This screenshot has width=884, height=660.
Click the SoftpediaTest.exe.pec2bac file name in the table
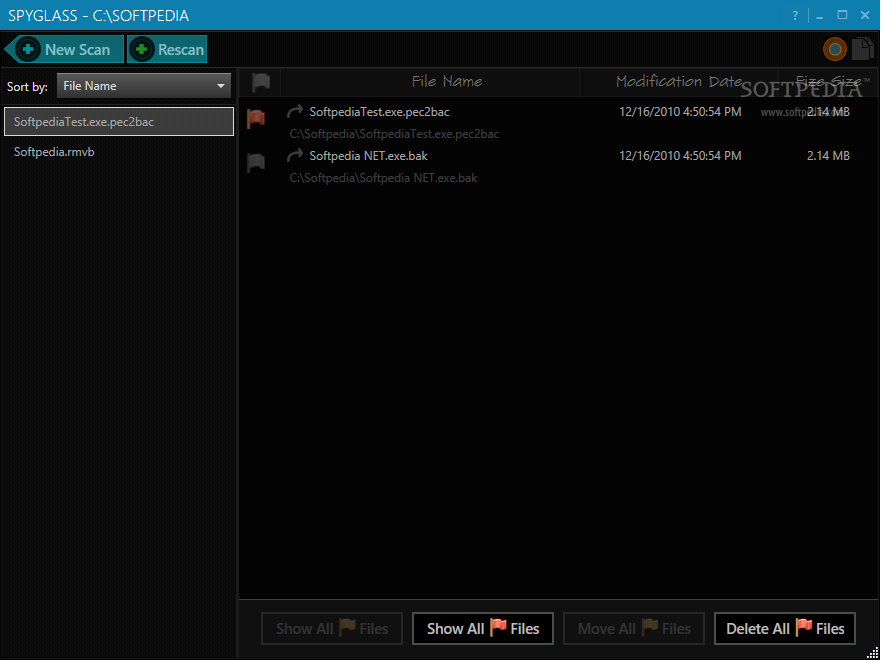379,112
